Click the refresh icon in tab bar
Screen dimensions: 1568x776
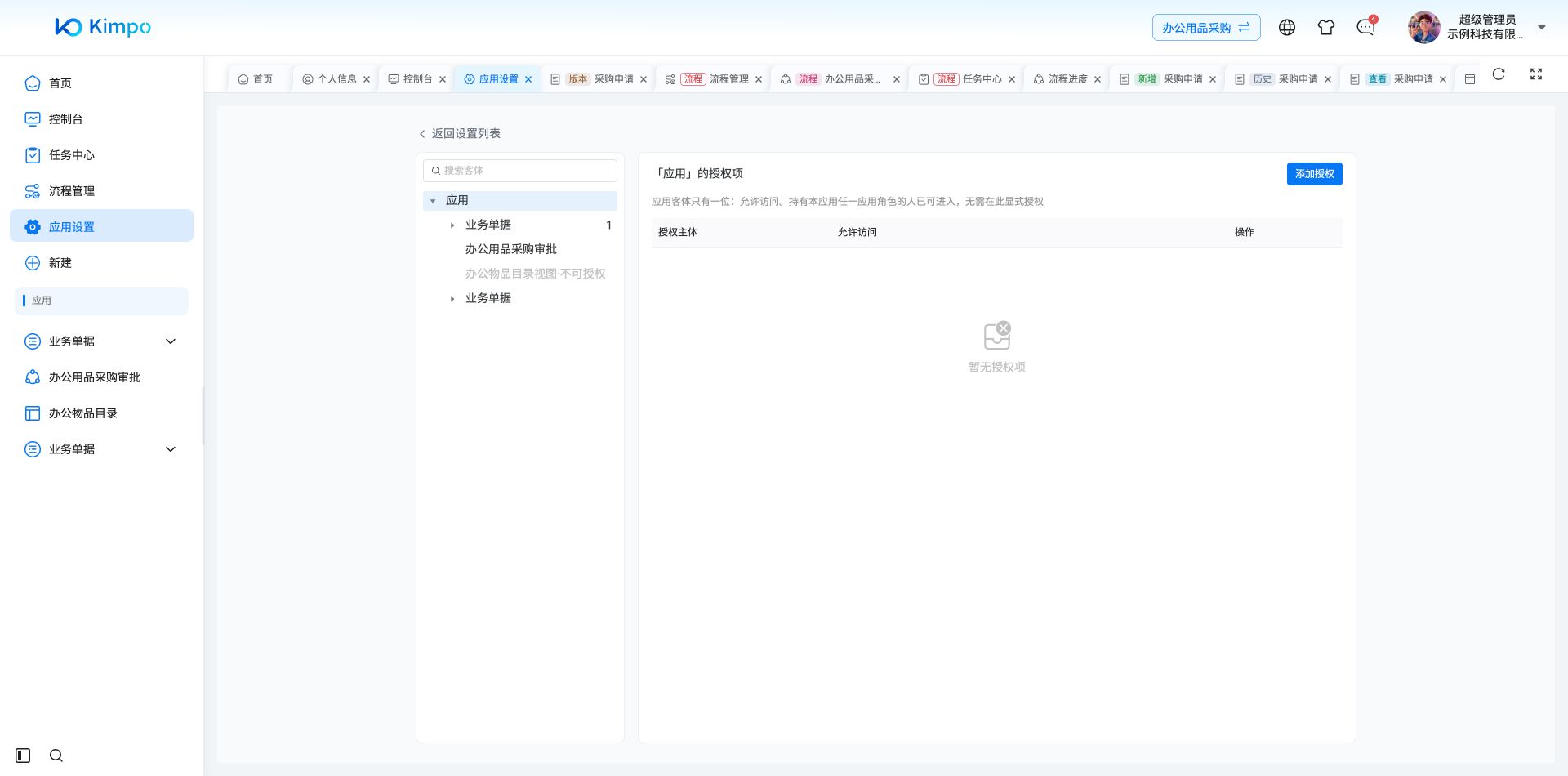click(x=1499, y=74)
